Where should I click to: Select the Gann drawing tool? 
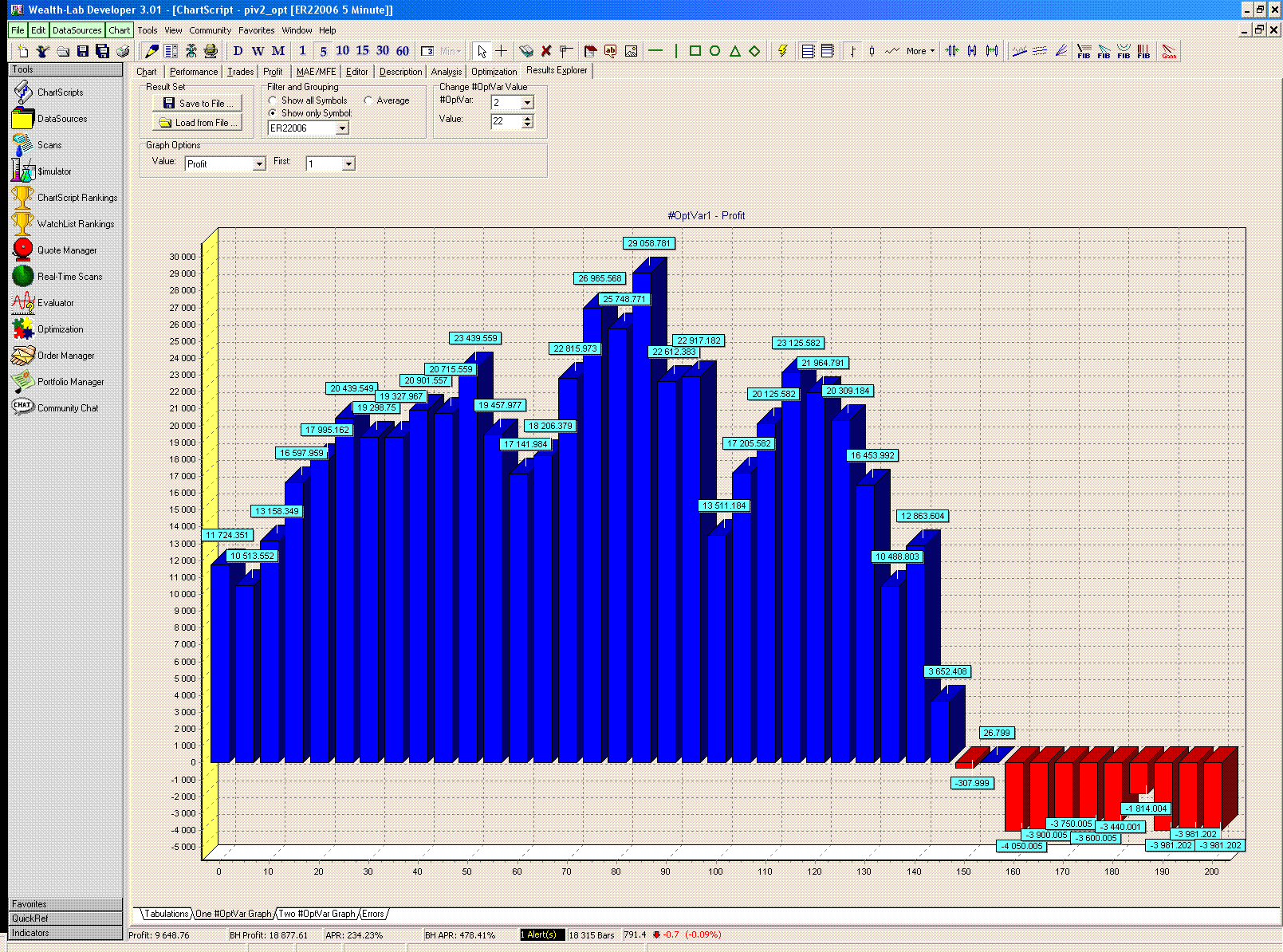point(1169,51)
